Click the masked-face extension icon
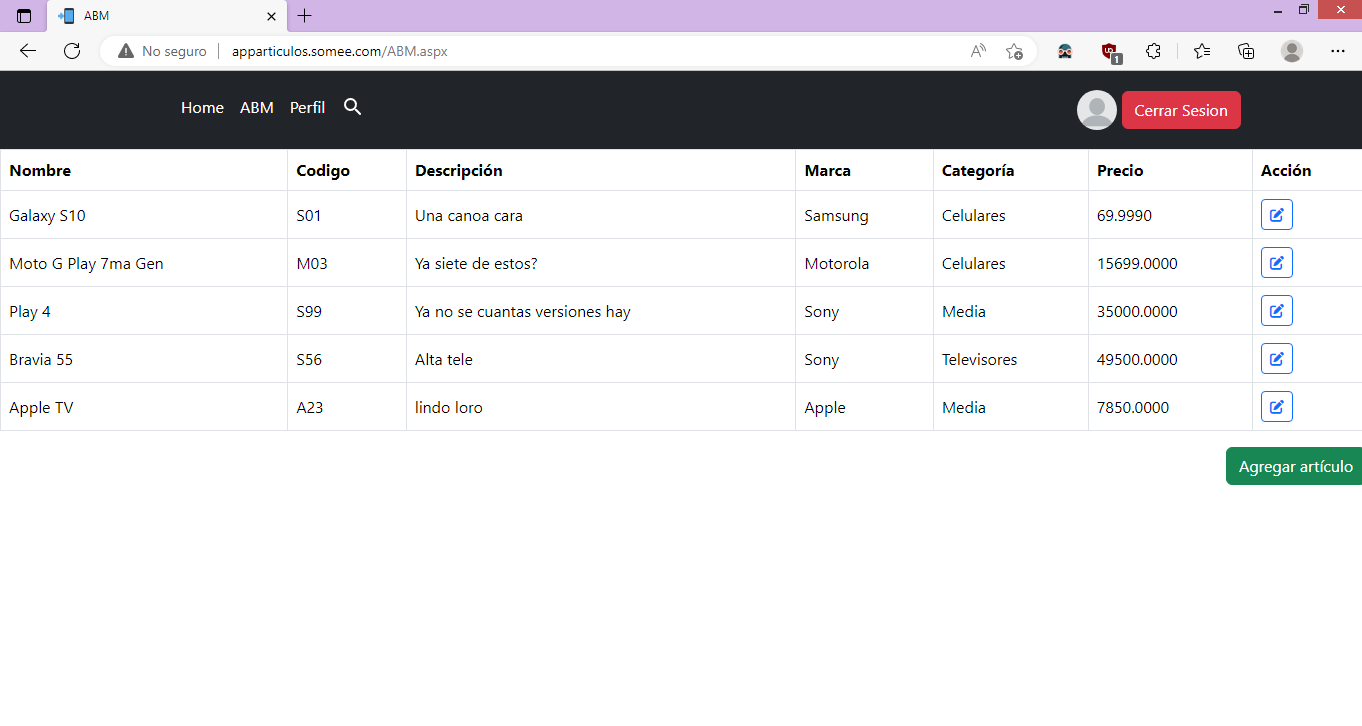 (x=1065, y=51)
